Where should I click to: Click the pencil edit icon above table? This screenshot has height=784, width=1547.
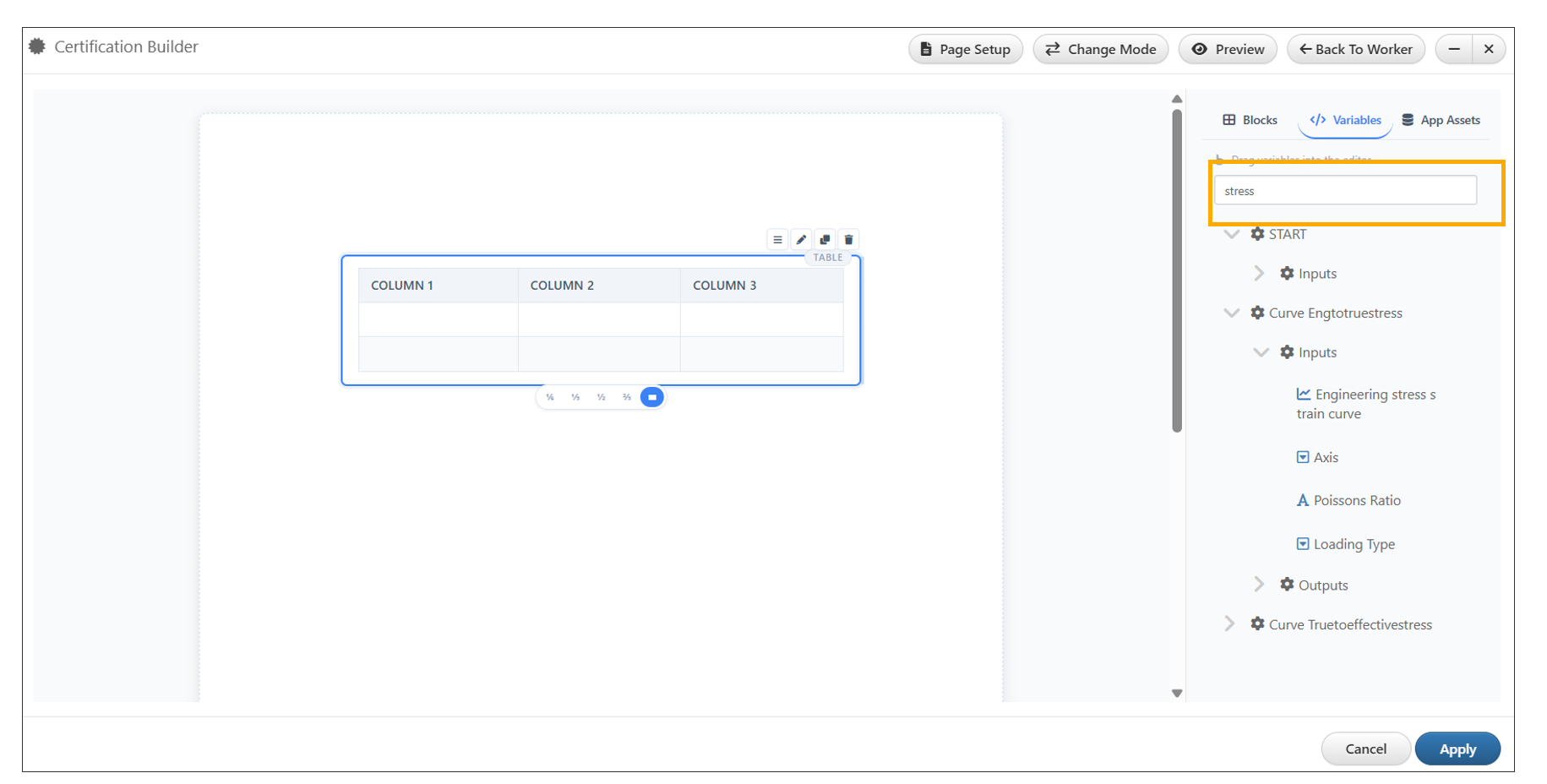(801, 240)
